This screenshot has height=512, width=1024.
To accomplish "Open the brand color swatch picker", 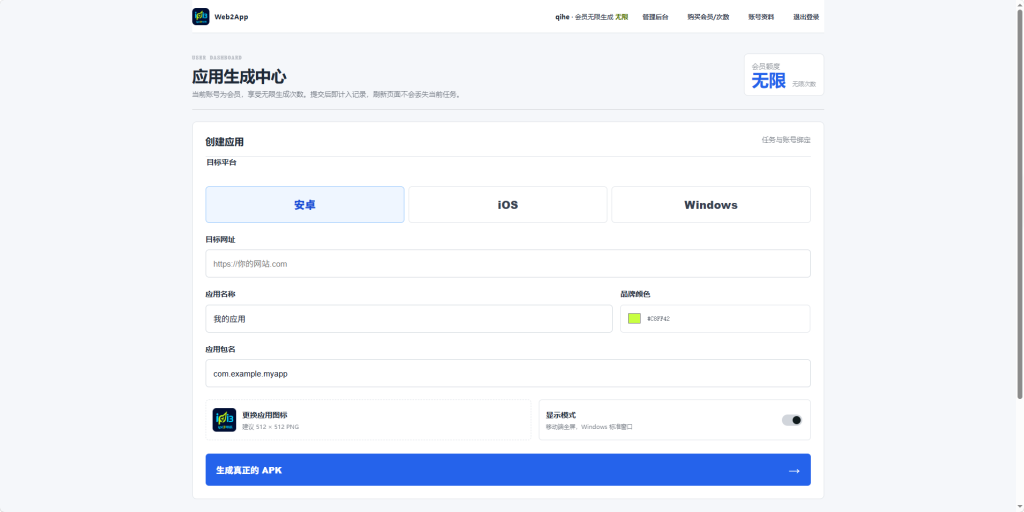I will pos(634,319).
